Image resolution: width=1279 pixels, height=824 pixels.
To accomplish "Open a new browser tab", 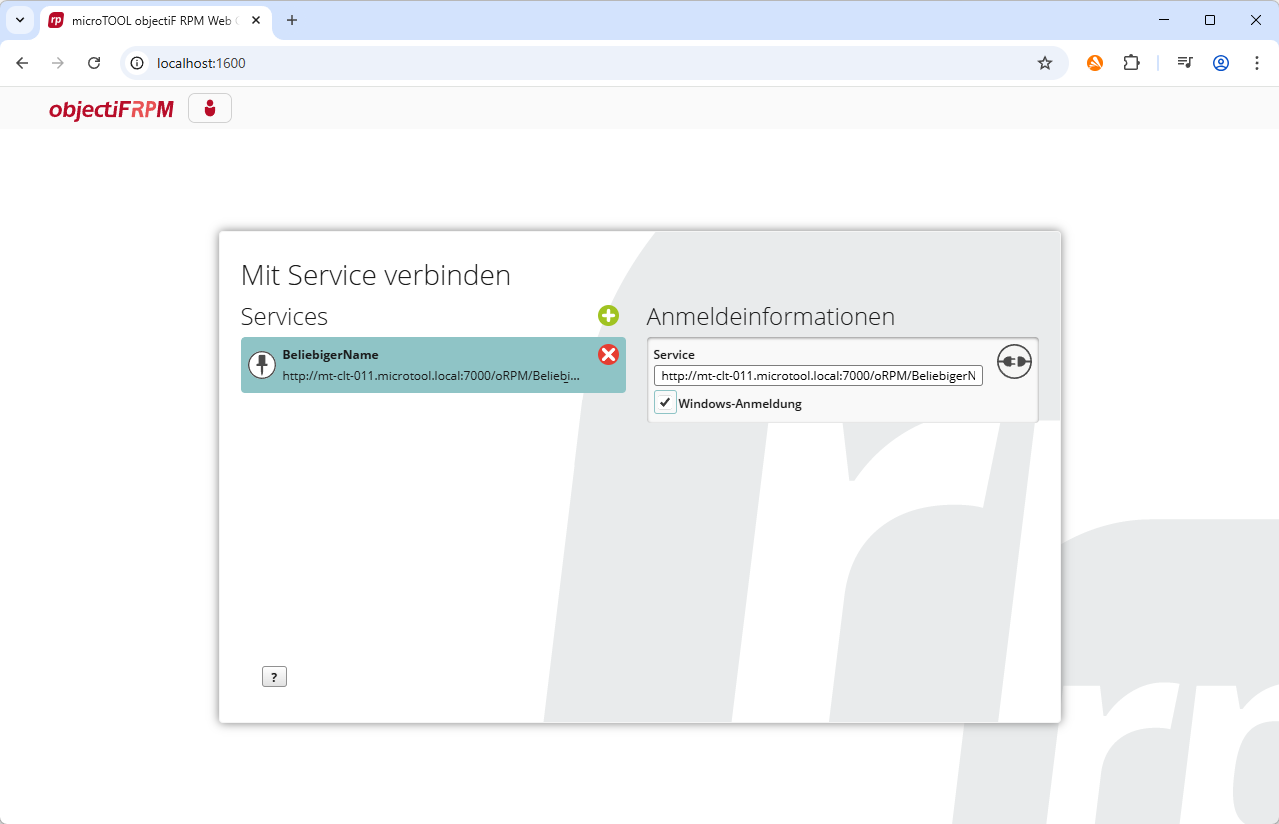I will (x=292, y=20).
